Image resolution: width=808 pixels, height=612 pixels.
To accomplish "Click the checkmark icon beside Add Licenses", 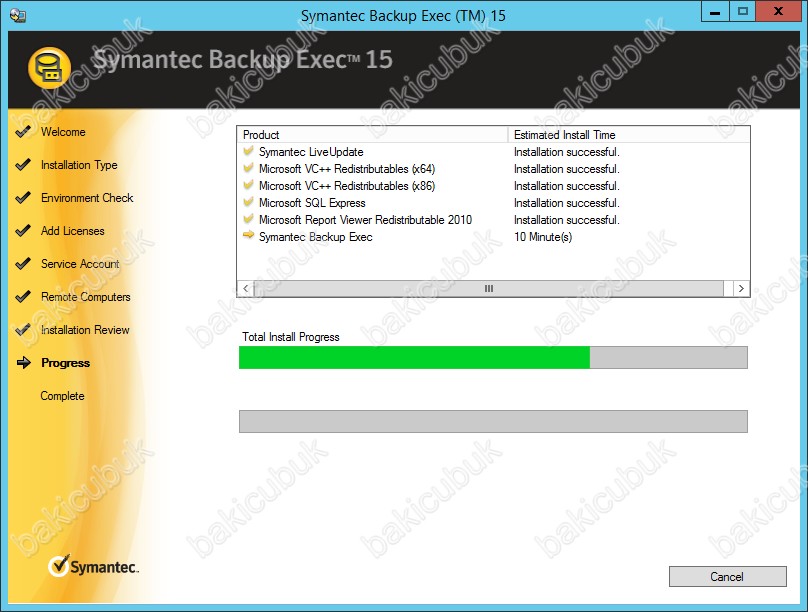I will pyautogui.click(x=23, y=231).
